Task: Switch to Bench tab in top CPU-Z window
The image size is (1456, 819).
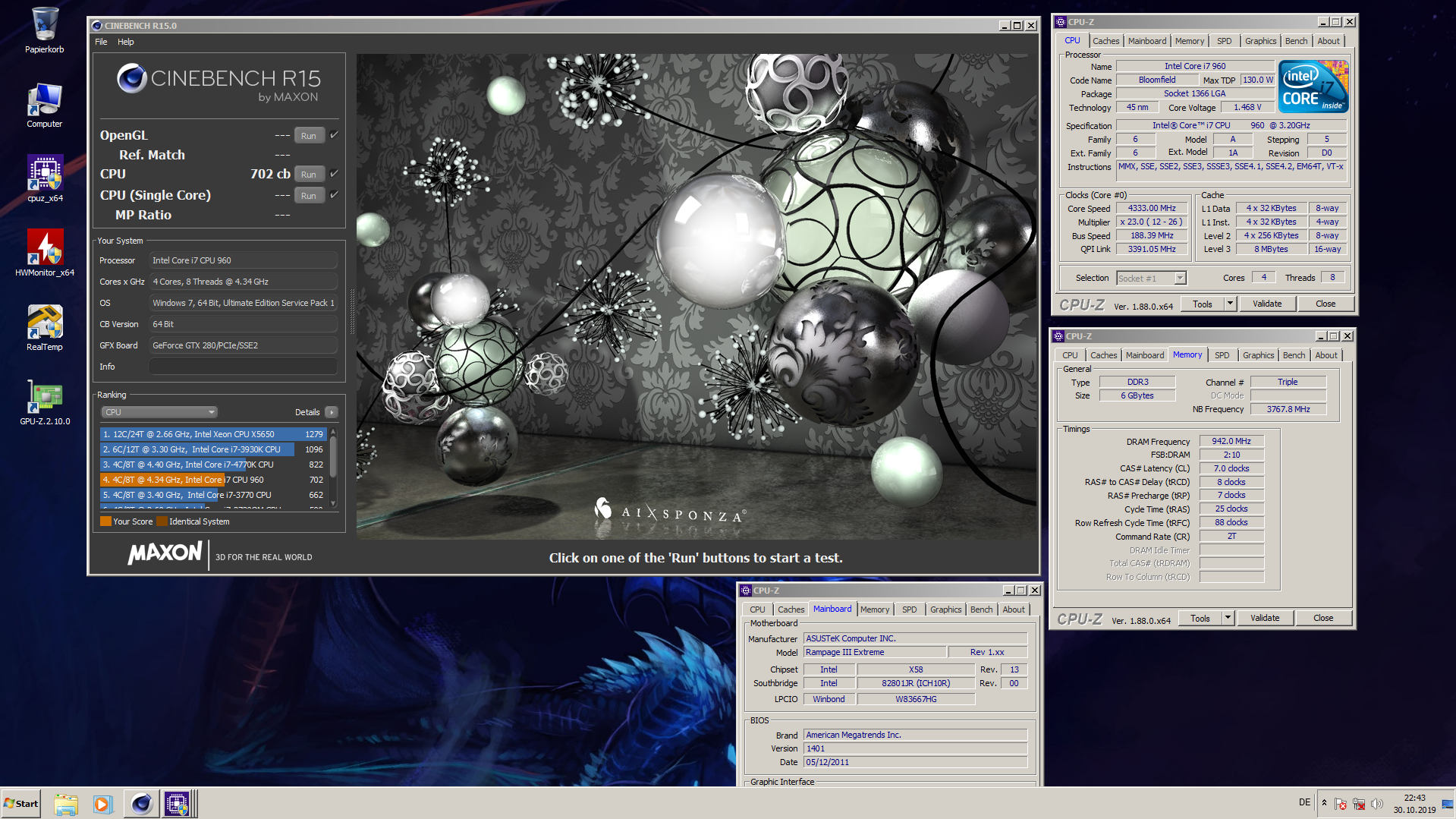Action: click(x=1296, y=41)
